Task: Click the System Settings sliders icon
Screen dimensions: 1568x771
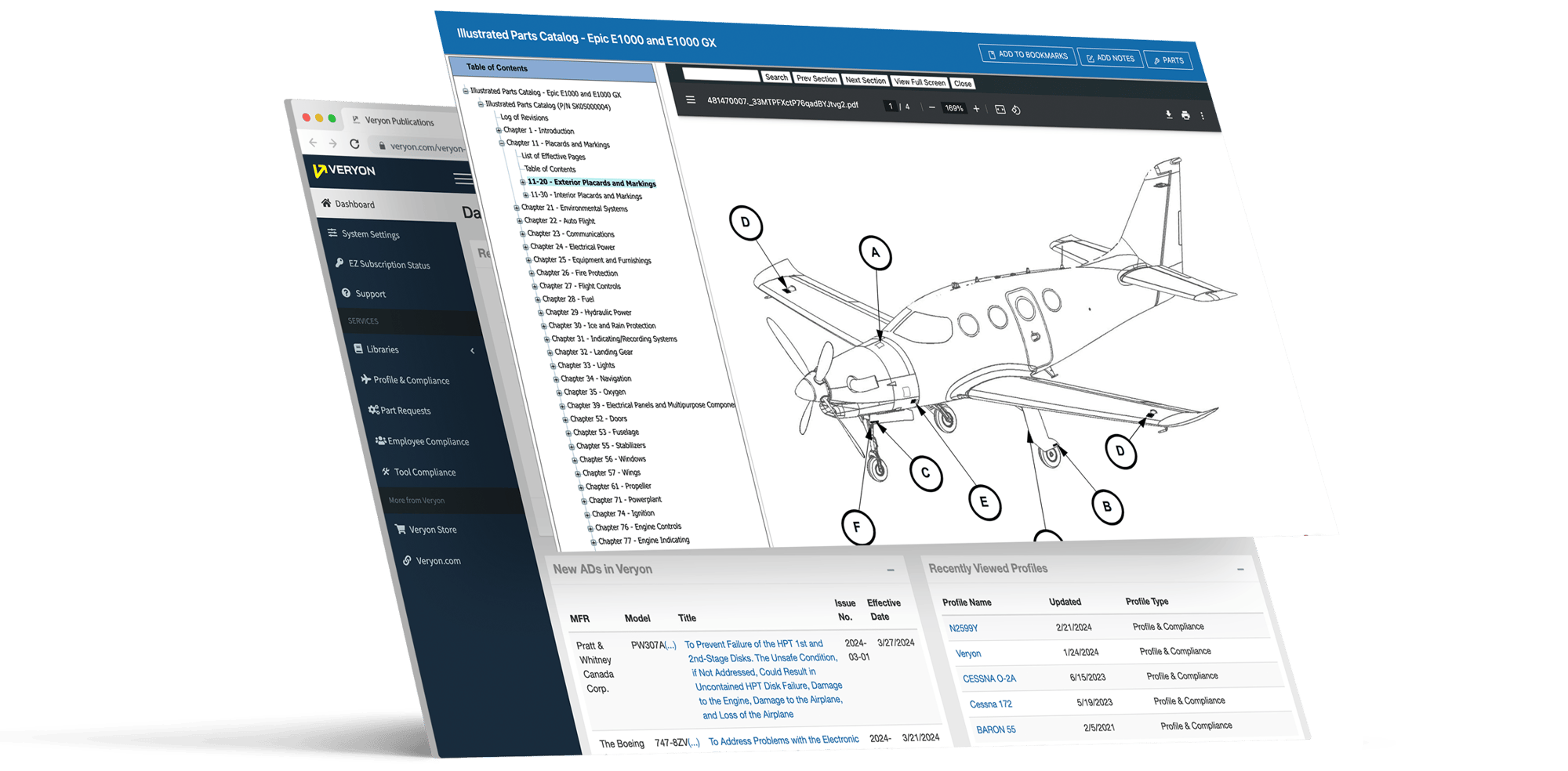Action: [332, 233]
